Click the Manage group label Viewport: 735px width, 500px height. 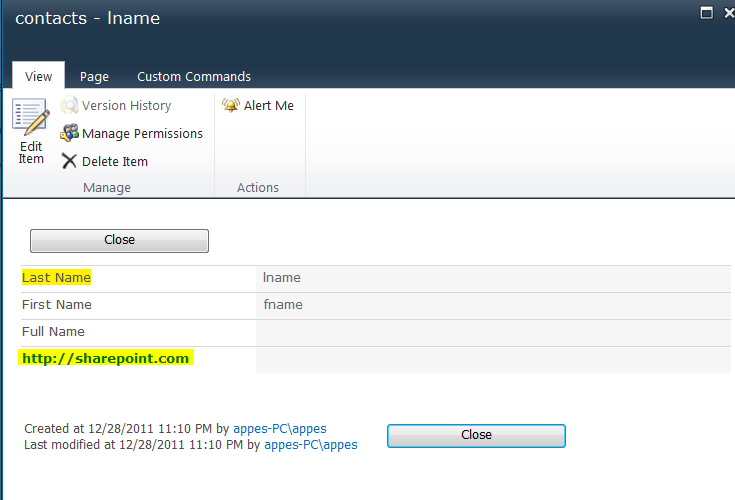coord(107,187)
